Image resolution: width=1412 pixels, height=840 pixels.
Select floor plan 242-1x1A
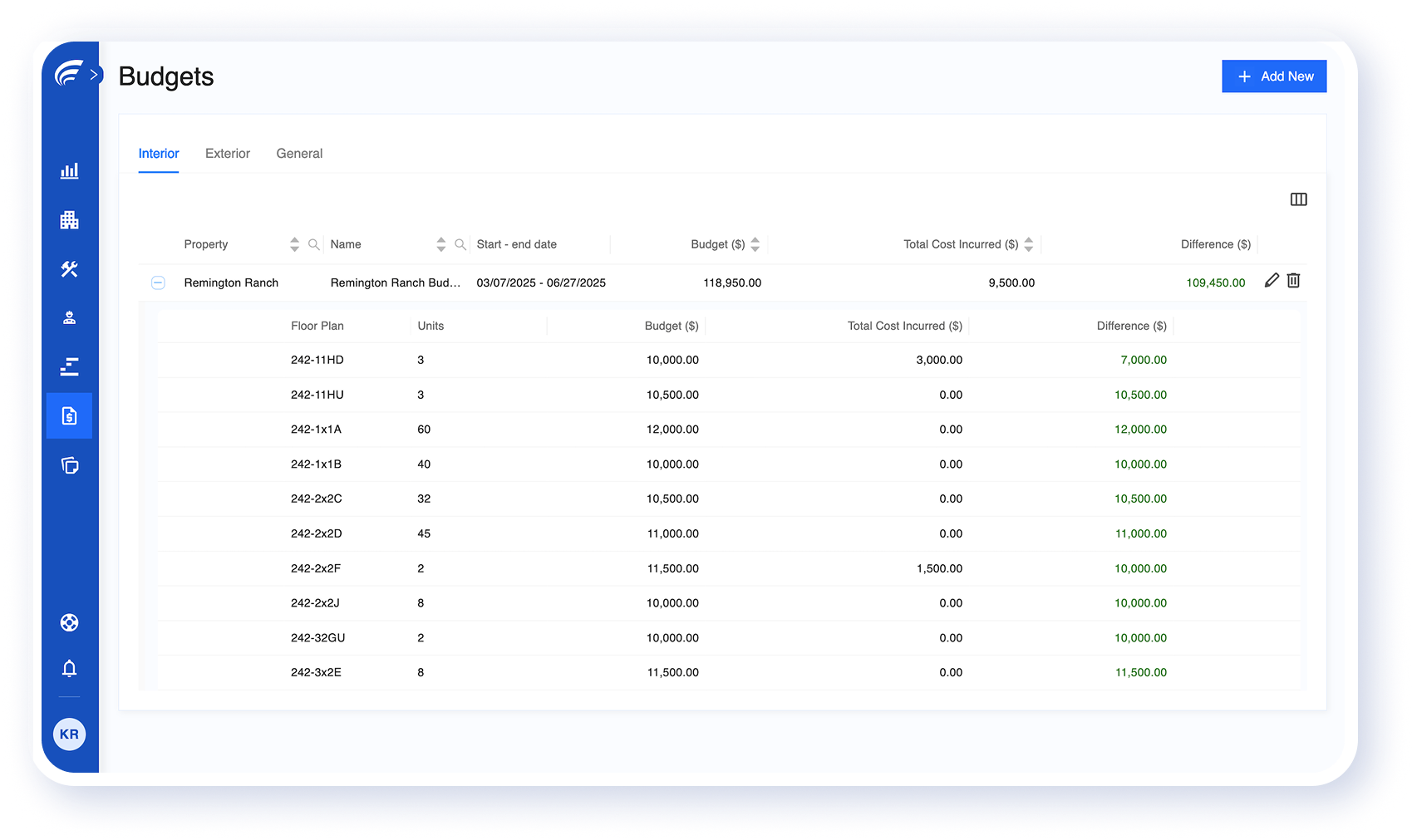[316, 430]
